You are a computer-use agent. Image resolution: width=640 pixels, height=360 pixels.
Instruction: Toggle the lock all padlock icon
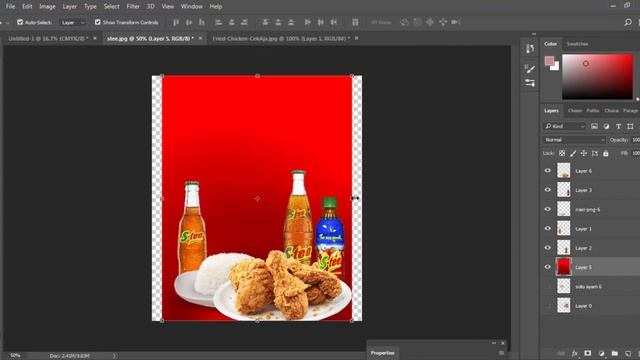(606, 153)
